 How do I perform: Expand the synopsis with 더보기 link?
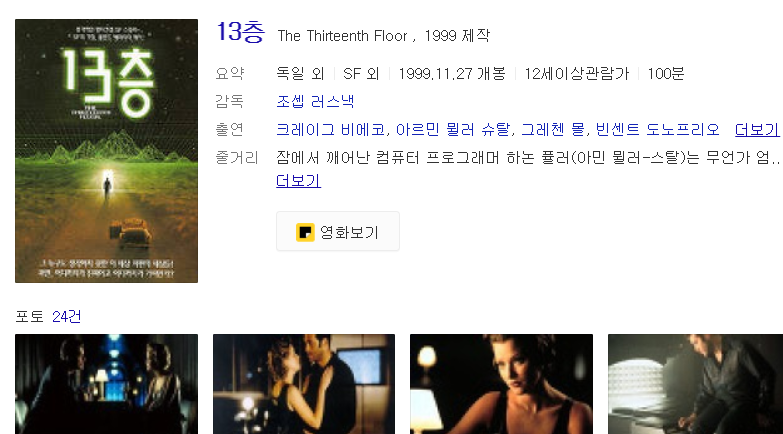pos(298,181)
